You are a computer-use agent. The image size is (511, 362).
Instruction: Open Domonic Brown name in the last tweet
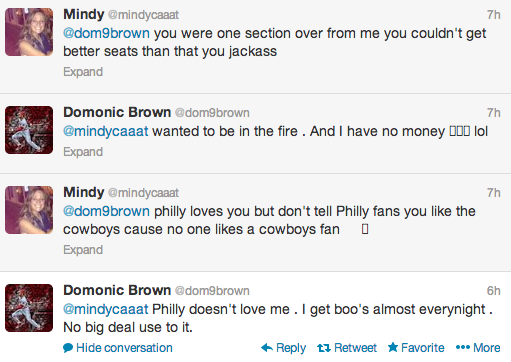tap(117, 290)
